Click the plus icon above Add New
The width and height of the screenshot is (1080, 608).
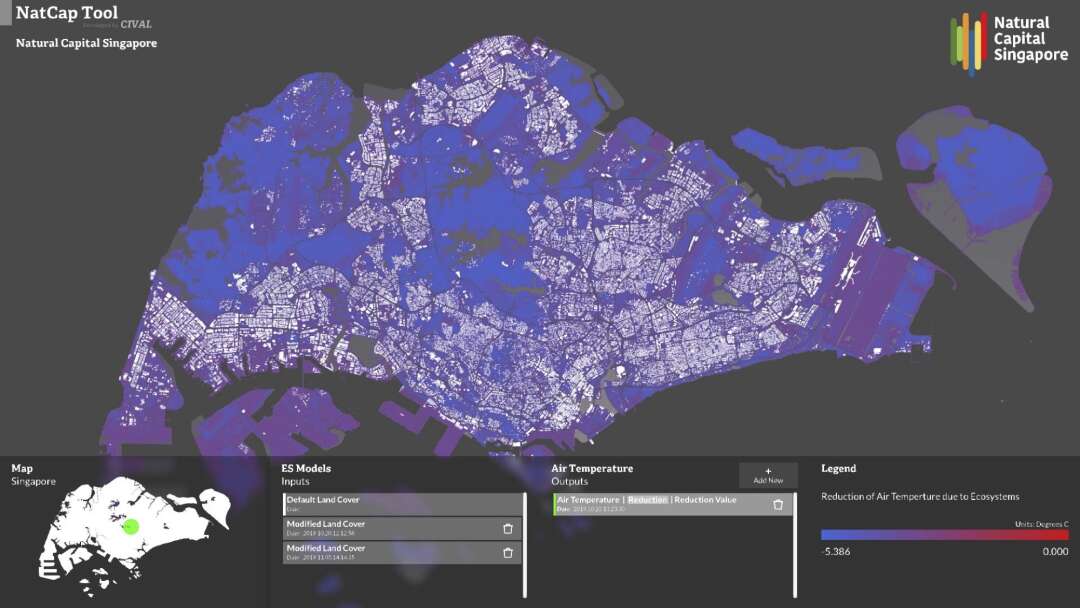coord(768,471)
